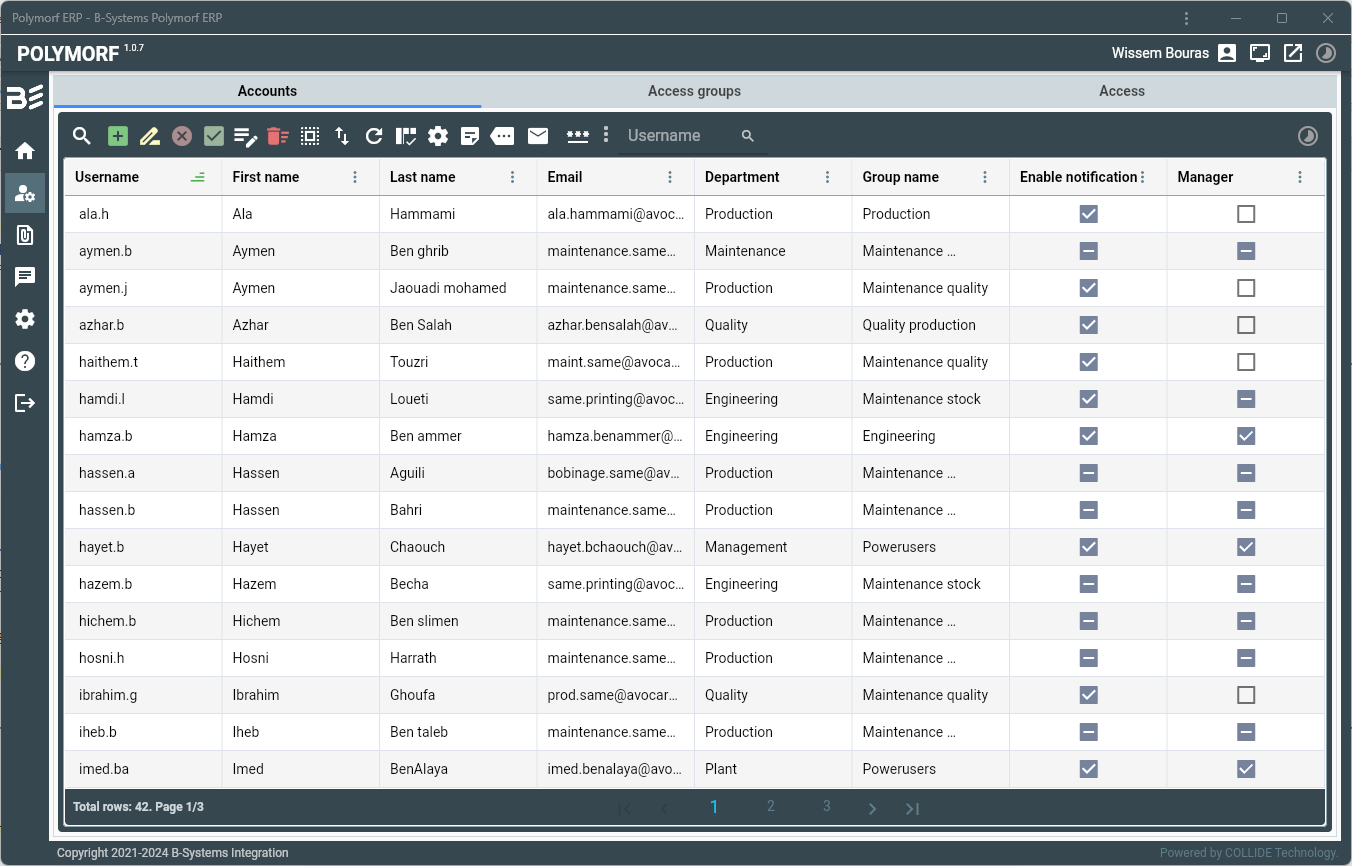The width and height of the screenshot is (1352, 866).
Task: Uncheck Enable notification for azhar.b
Action: pyautogui.click(x=1089, y=325)
